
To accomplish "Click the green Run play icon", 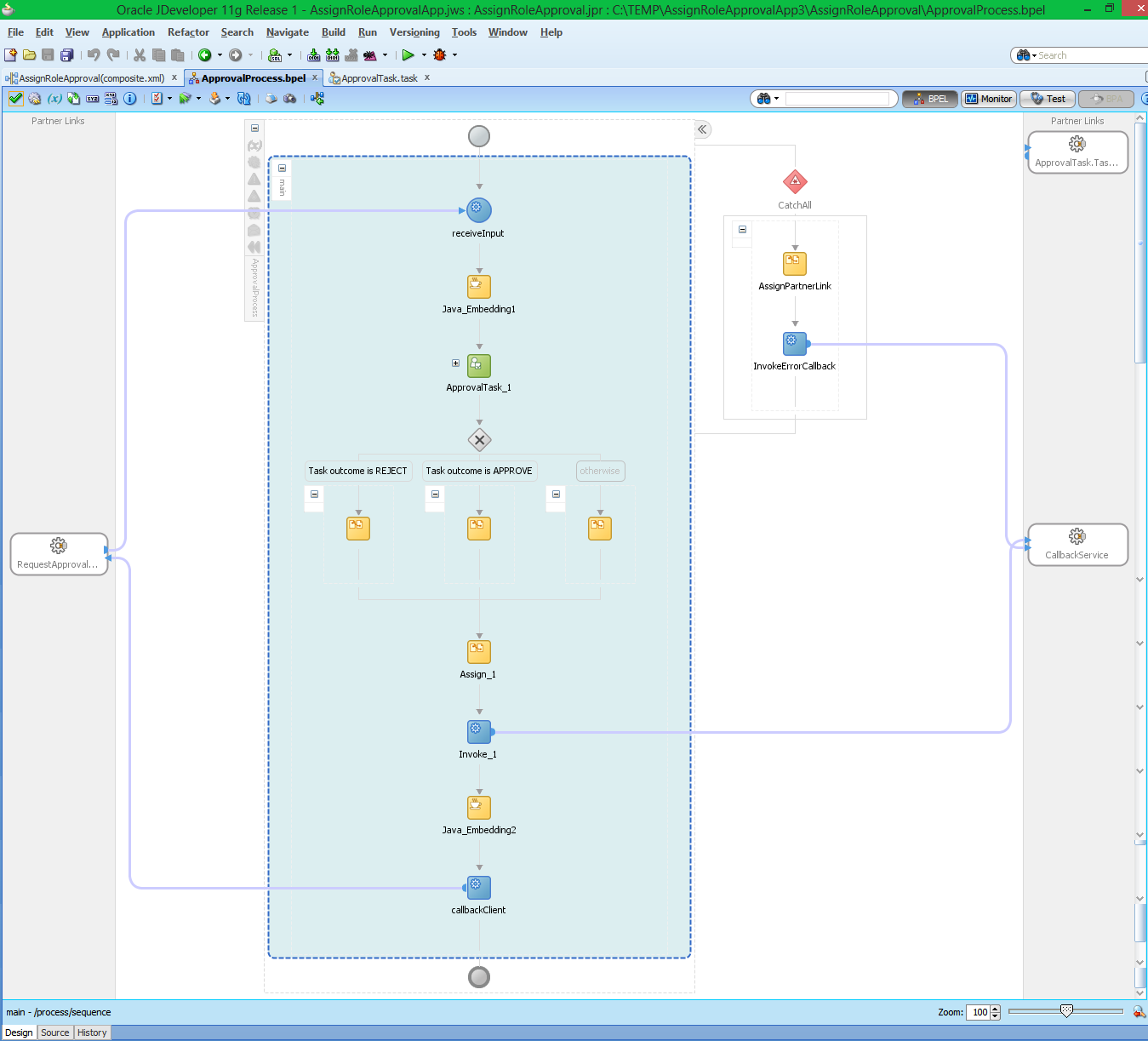I will coord(408,54).
